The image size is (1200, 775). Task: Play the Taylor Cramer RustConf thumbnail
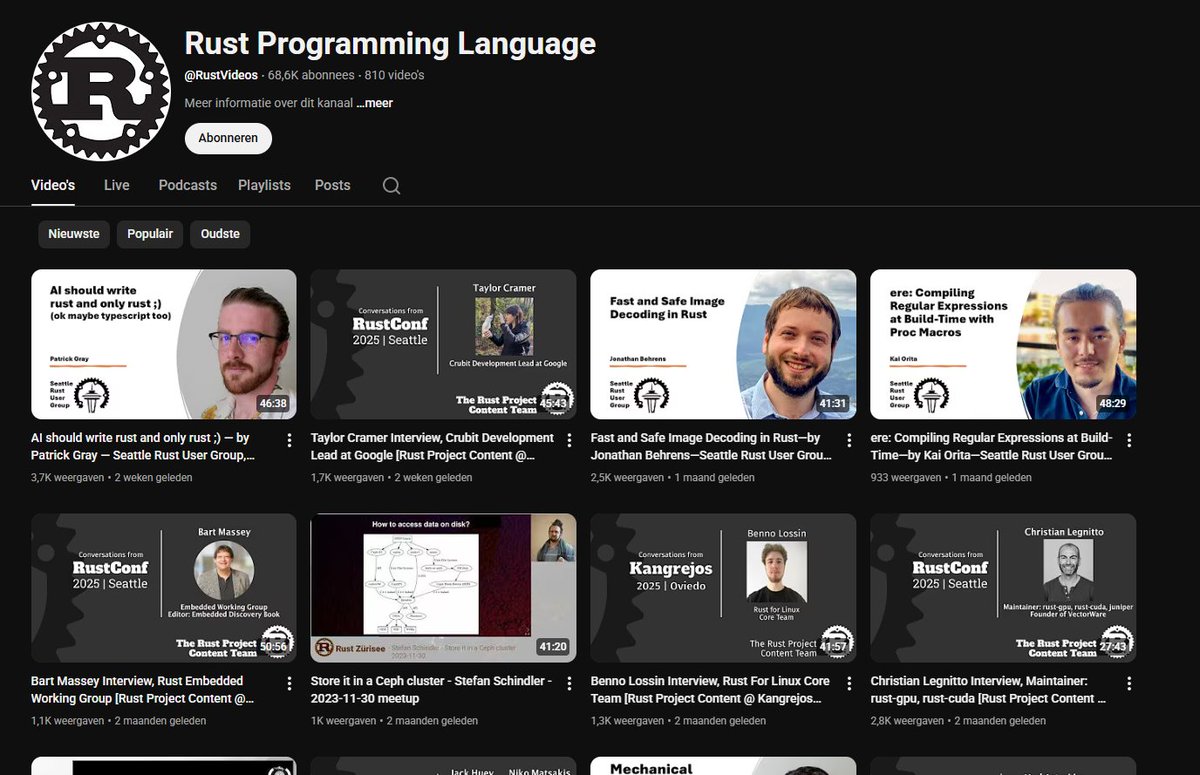click(444, 344)
